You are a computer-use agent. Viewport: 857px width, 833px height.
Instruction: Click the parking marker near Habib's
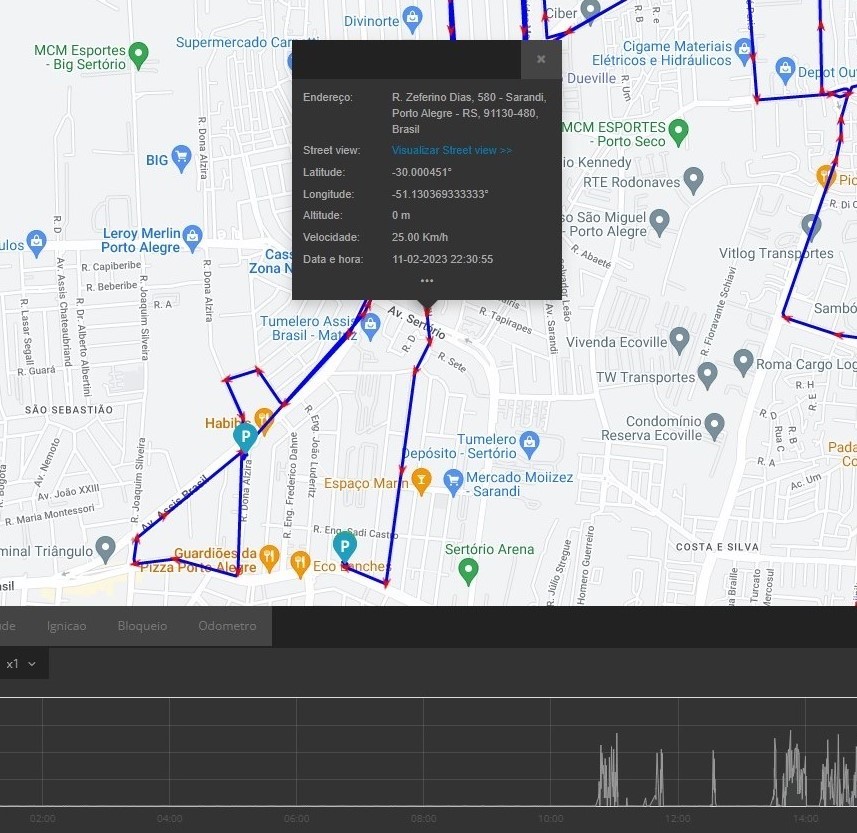[x=244, y=435]
